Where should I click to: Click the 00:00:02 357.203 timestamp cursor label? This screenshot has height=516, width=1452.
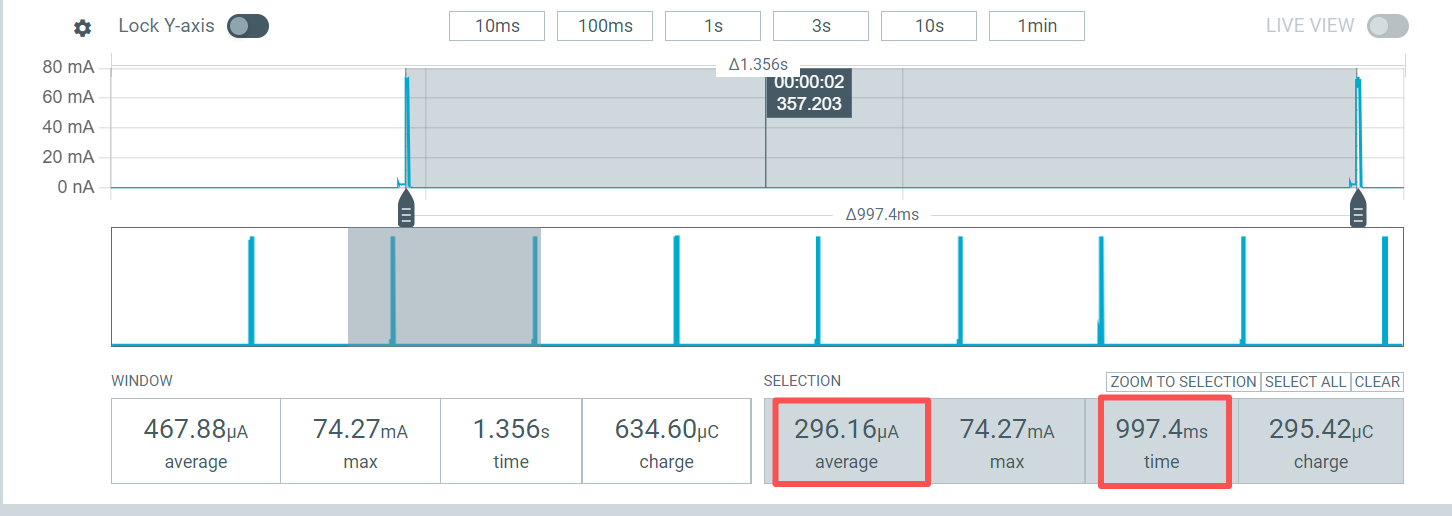click(809, 93)
